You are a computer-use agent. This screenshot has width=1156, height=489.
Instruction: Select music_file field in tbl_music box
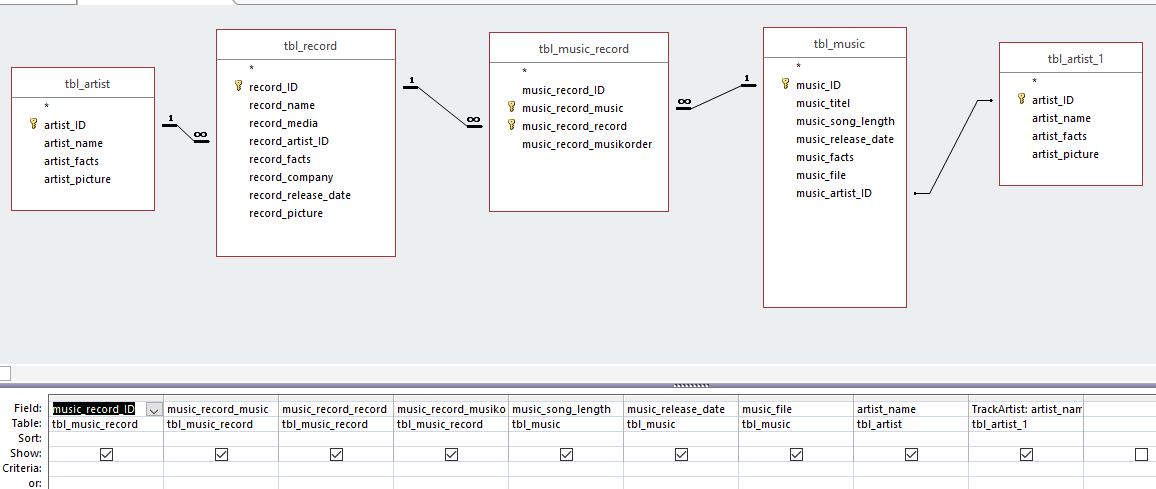[x=821, y=175]
